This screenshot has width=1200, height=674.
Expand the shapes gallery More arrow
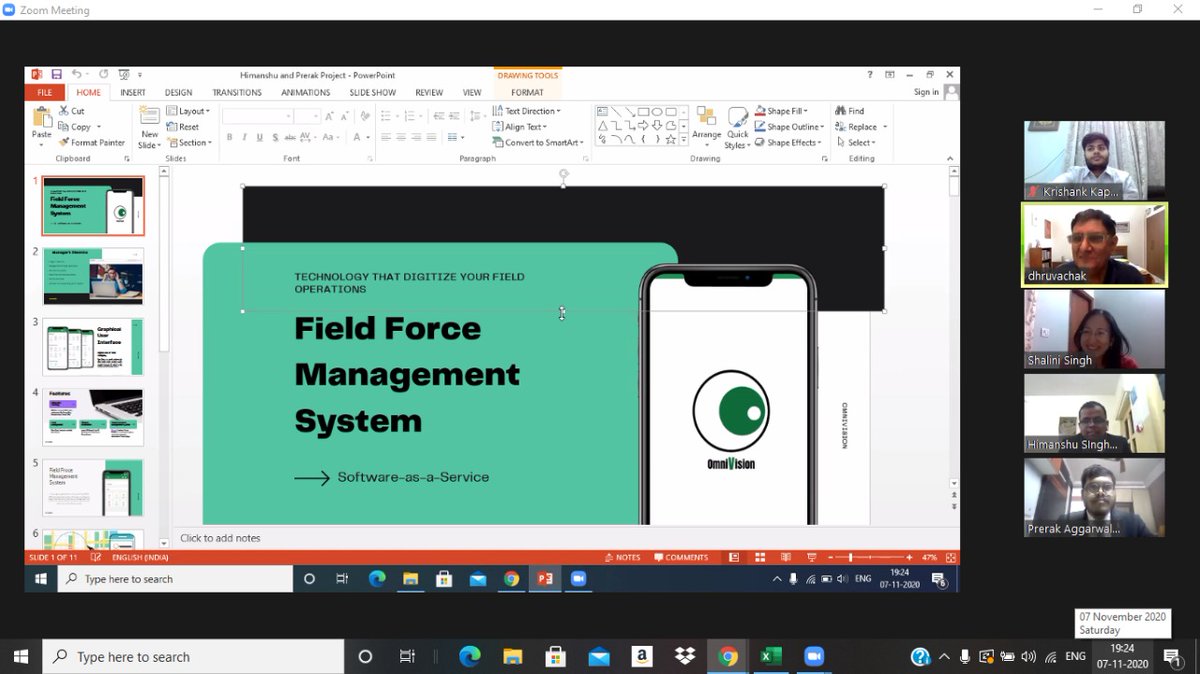686,141
